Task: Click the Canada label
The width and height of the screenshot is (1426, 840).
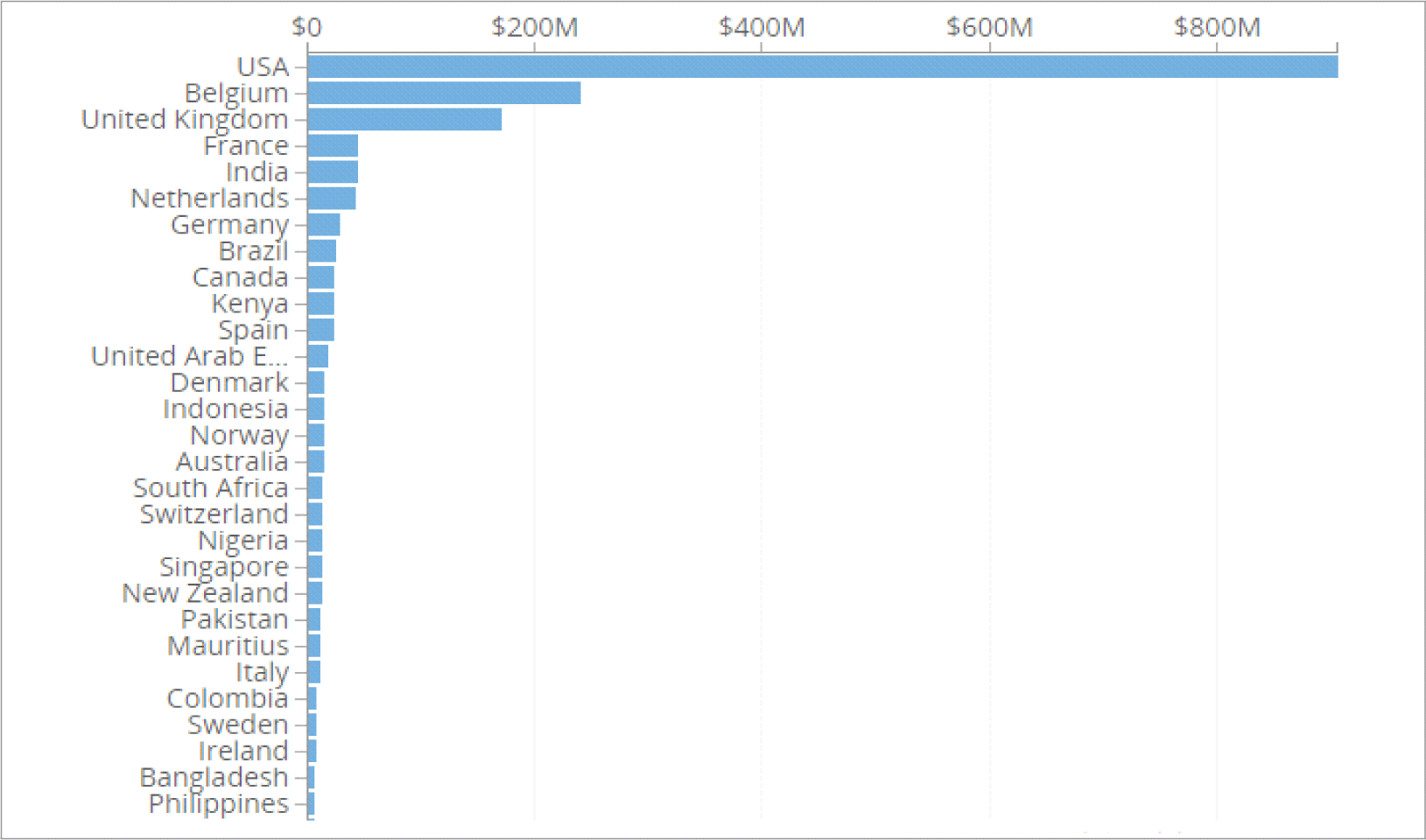Action: pos(241,276)
